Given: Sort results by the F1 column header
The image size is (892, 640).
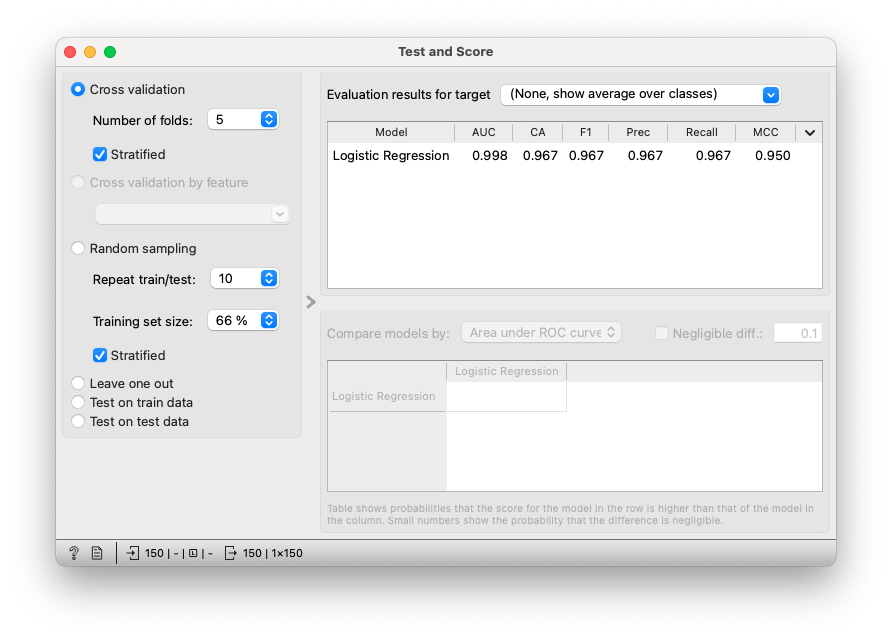Looking at the screenshot, I should 585,133.
